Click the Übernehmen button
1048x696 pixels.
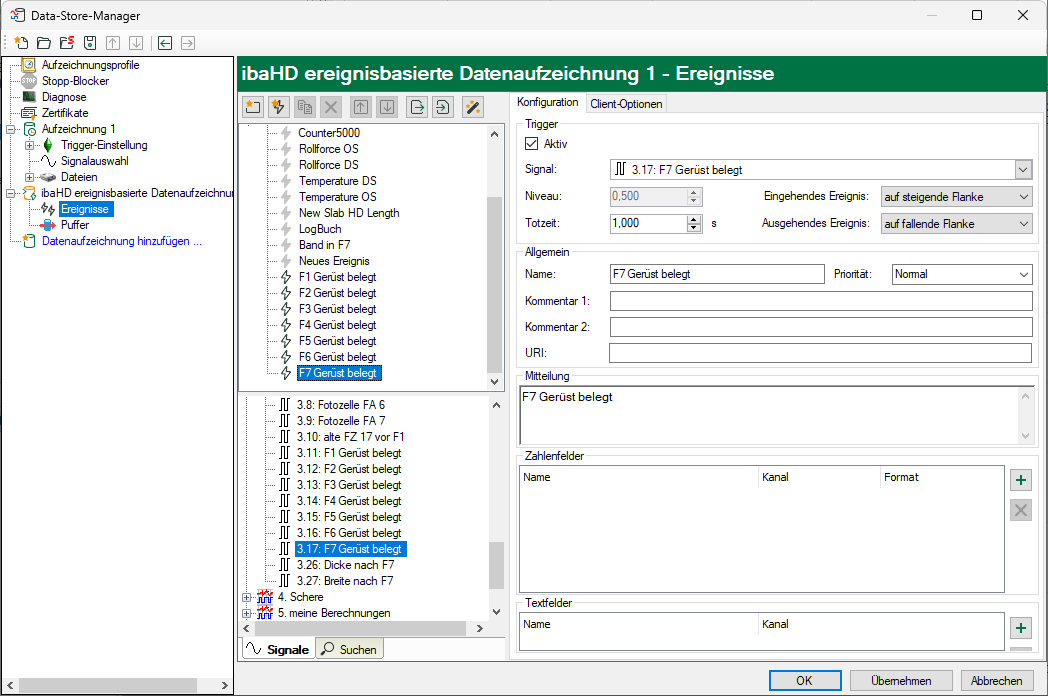click(901, 681)
